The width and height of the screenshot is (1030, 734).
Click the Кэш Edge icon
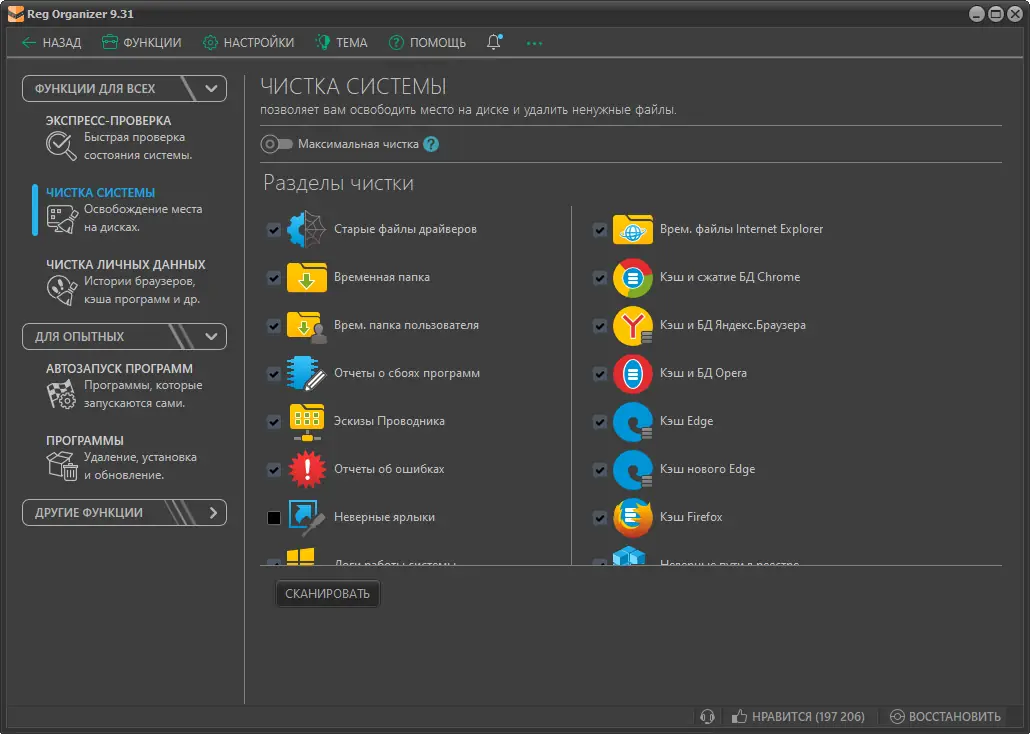tap(632, 421)
